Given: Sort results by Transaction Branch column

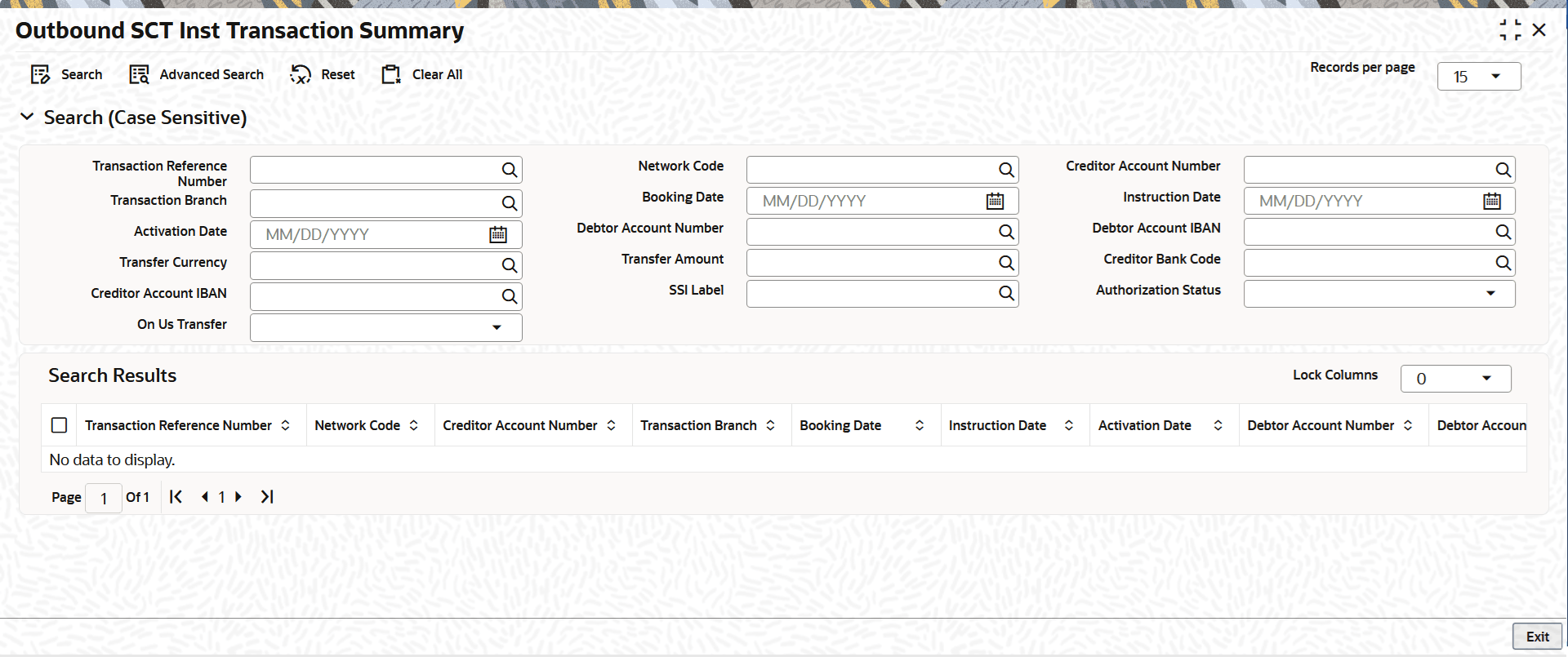Looking at the screenshot, I should coord(770,425).
